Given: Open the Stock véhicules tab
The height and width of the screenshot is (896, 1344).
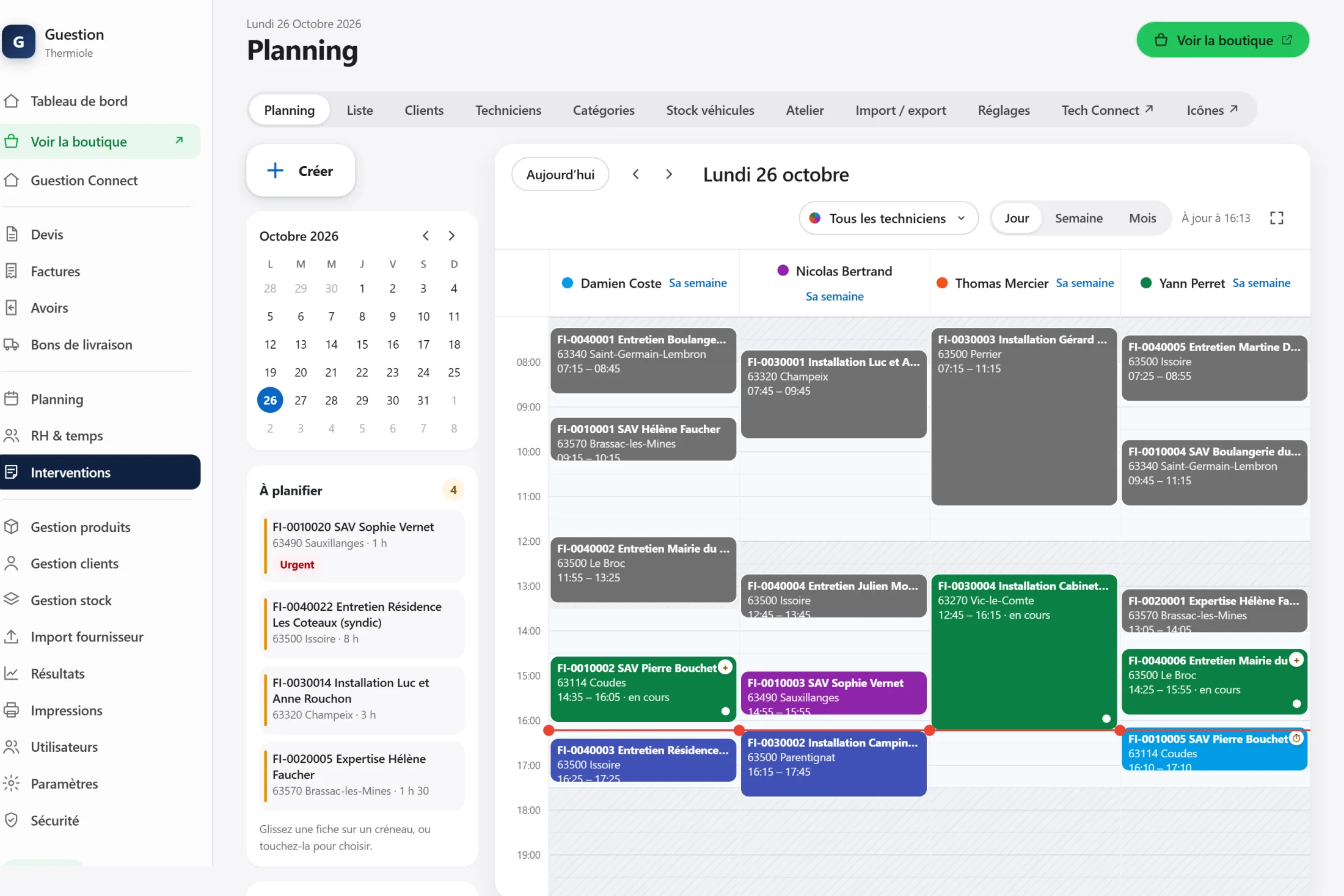Looking at the screenshot, I should (x=710, y=110).
